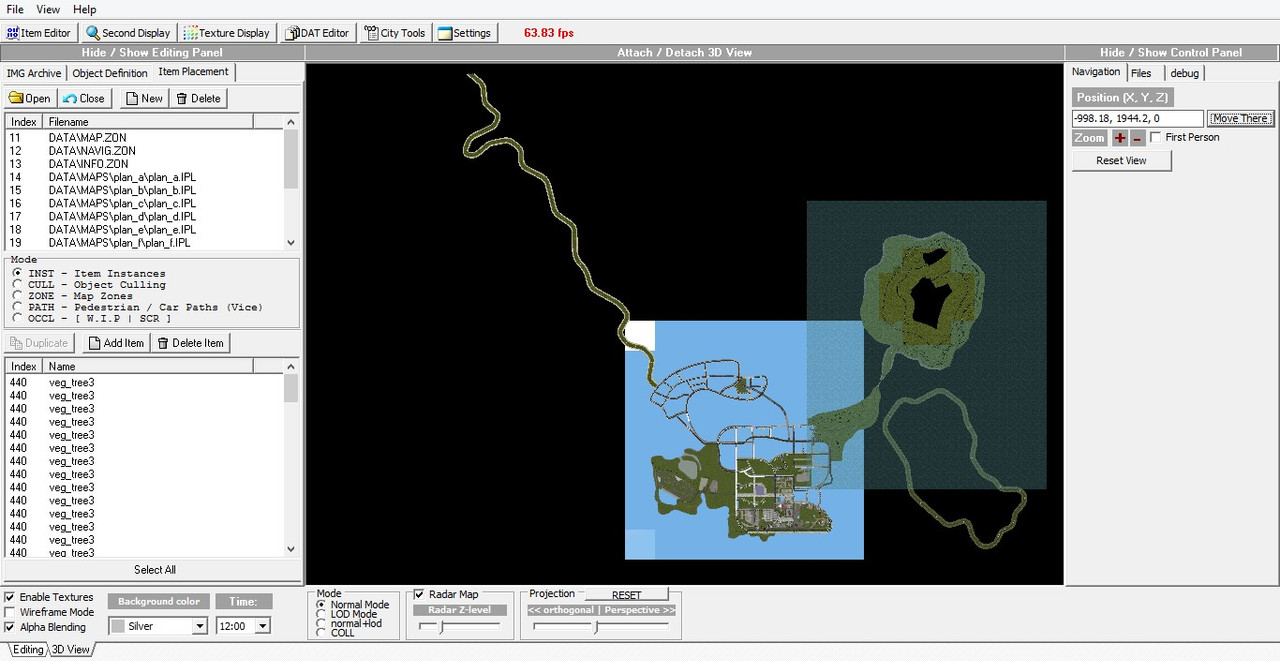Click the item list scroll-down arrow
The width and height of the screenshot is (1280, 661).
click(x=291, y=549)
